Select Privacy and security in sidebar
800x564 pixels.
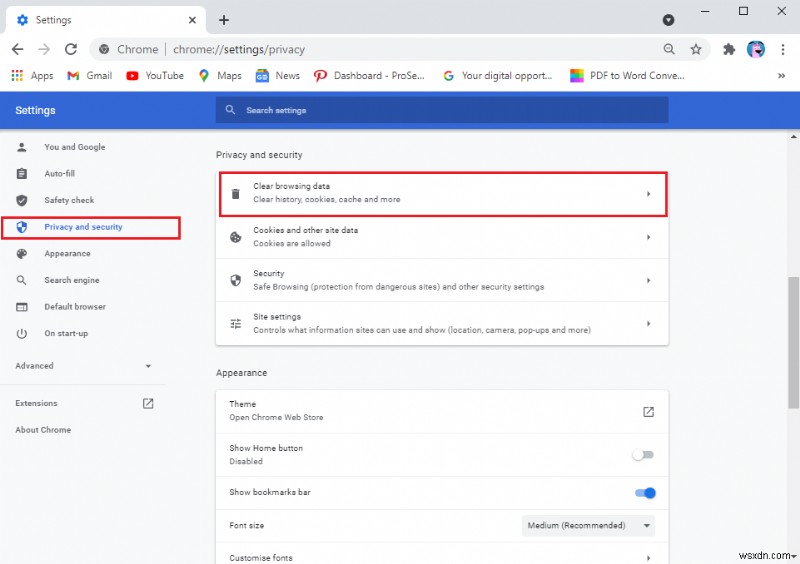(83, 227)
